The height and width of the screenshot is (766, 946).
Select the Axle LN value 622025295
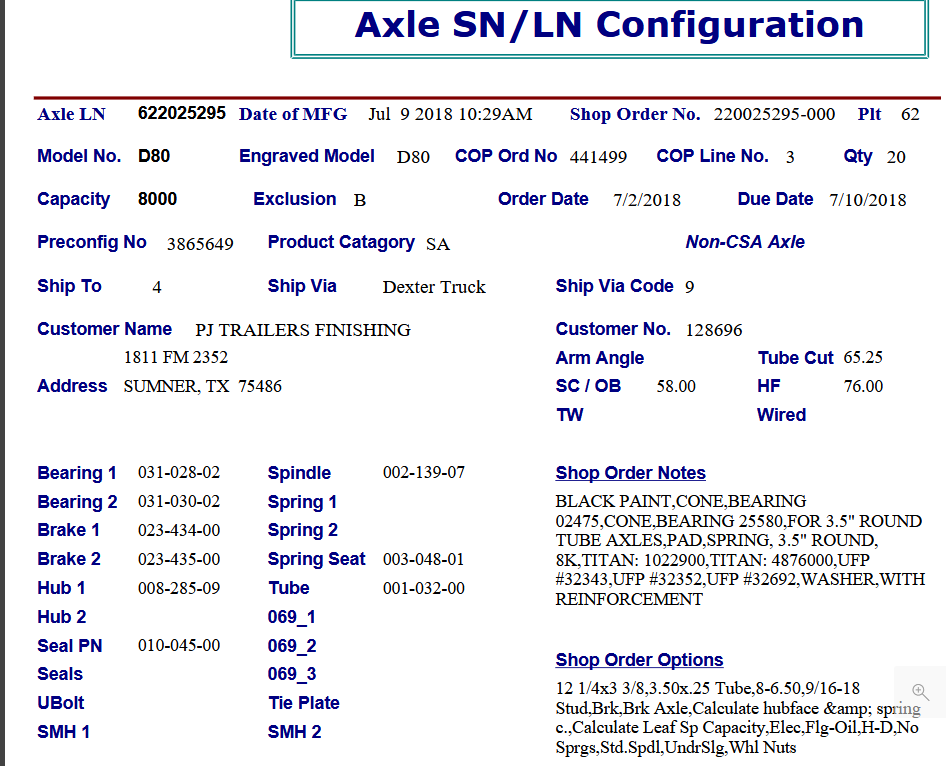182,113
